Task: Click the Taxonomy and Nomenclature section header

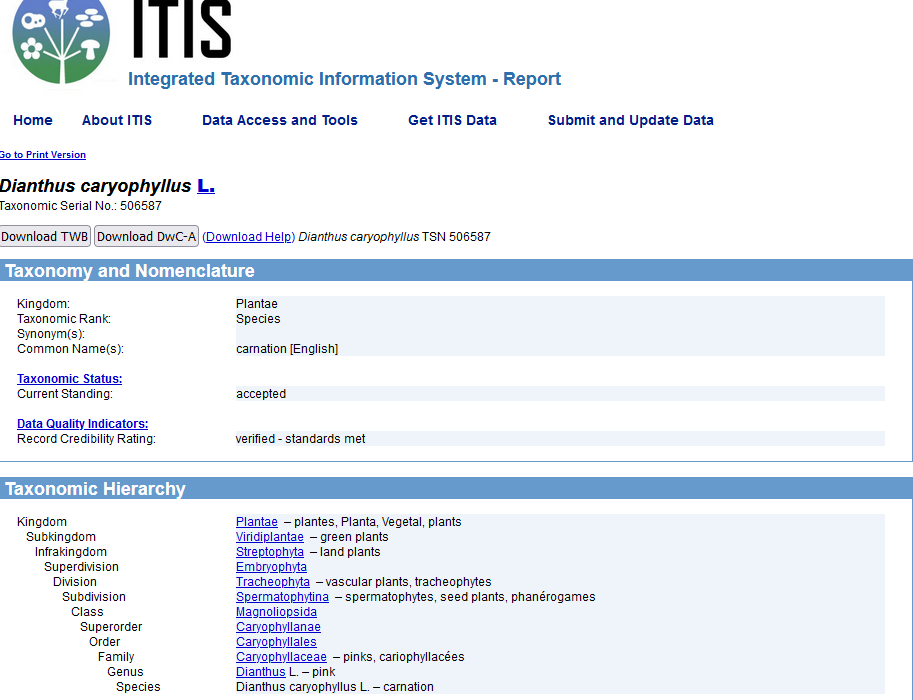Action: [x=456, y=271]
